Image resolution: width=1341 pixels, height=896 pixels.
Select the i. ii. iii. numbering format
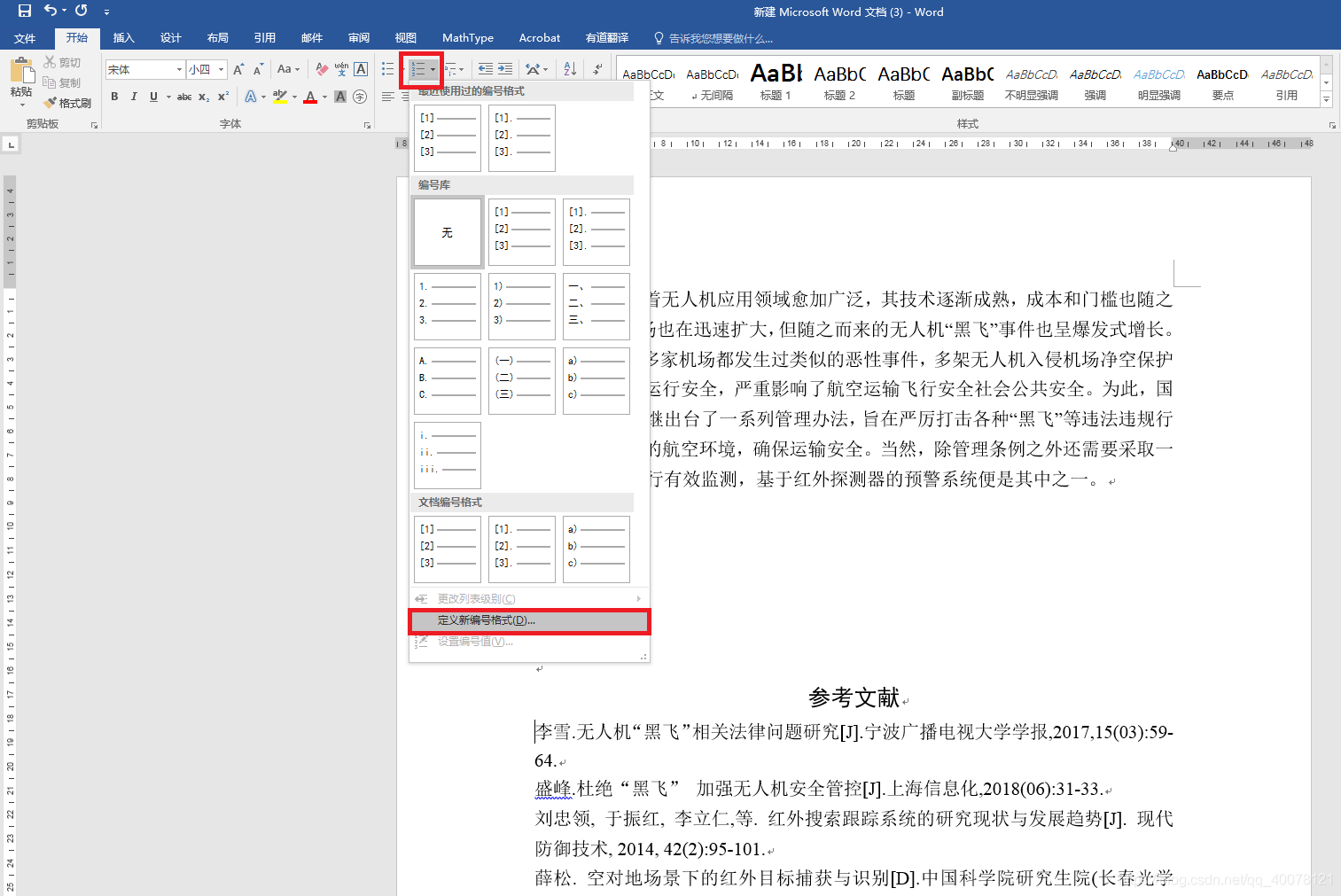(x=448, y=456)
